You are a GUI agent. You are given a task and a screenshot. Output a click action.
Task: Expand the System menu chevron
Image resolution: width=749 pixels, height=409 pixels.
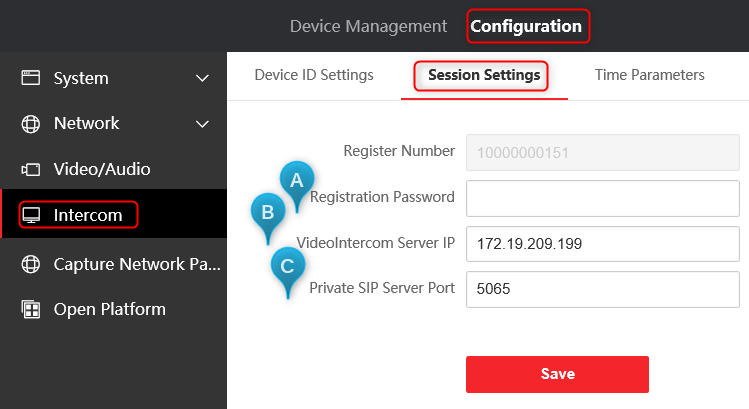pos(203,78)
